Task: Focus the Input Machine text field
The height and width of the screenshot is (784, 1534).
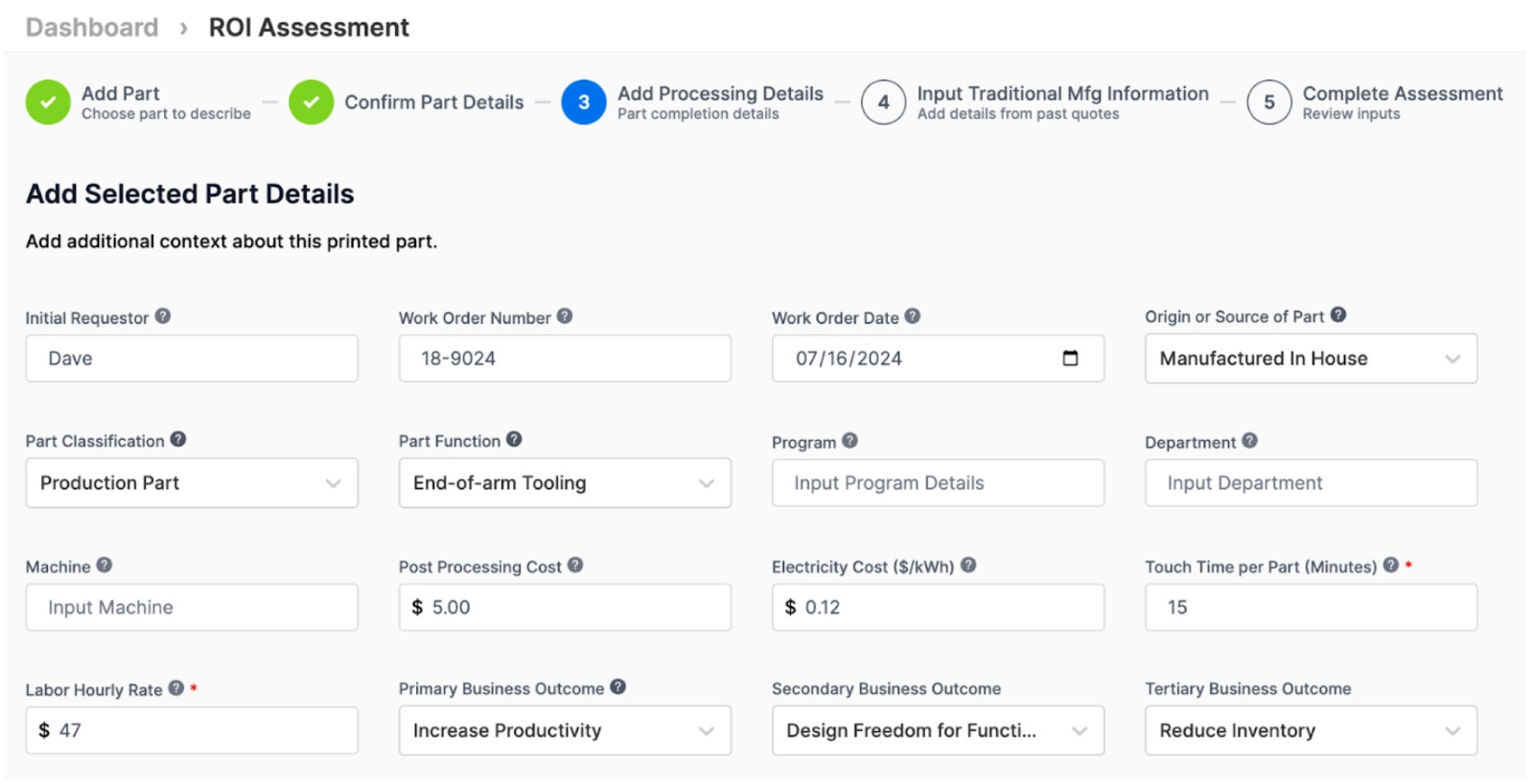Action: point(192,608)
